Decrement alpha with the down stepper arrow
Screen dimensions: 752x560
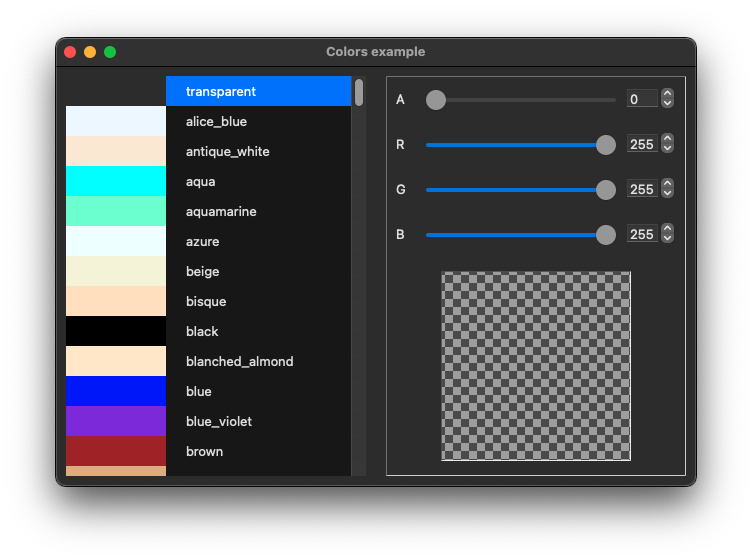pyautogui.click(x=667, y=103)
